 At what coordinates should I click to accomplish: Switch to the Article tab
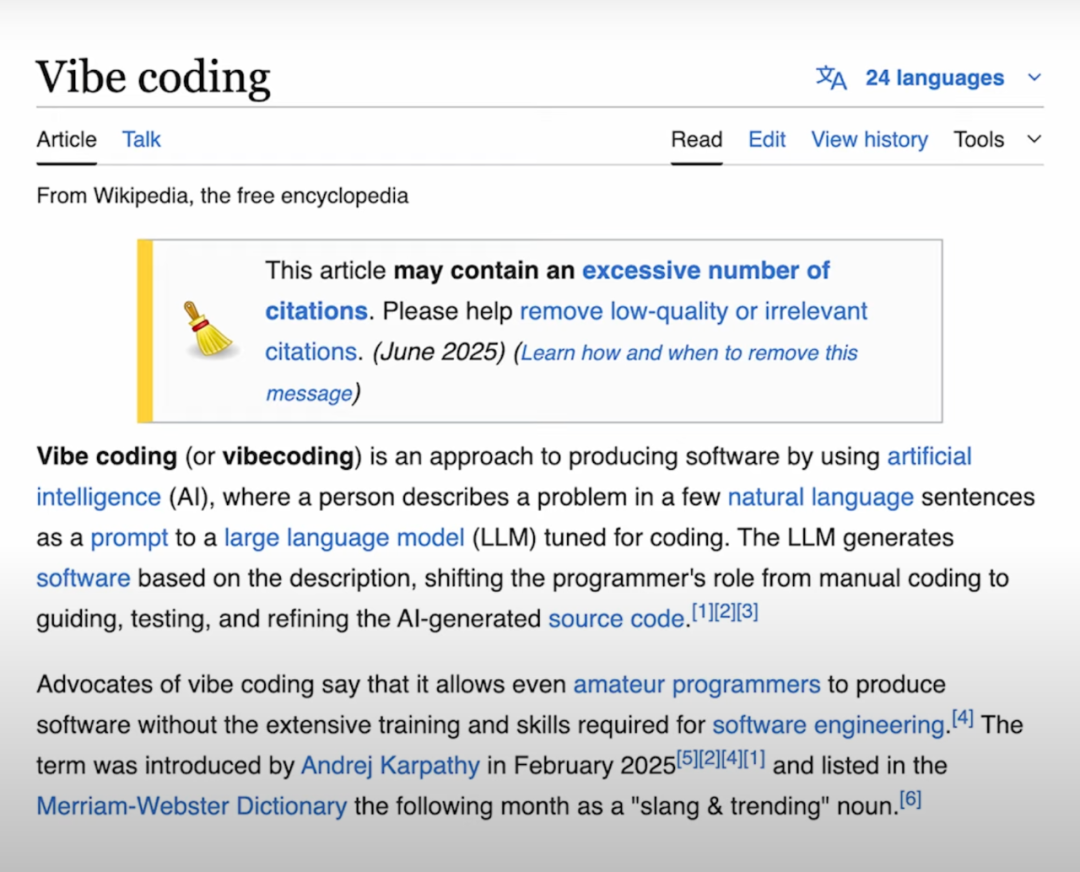point(67,139)
